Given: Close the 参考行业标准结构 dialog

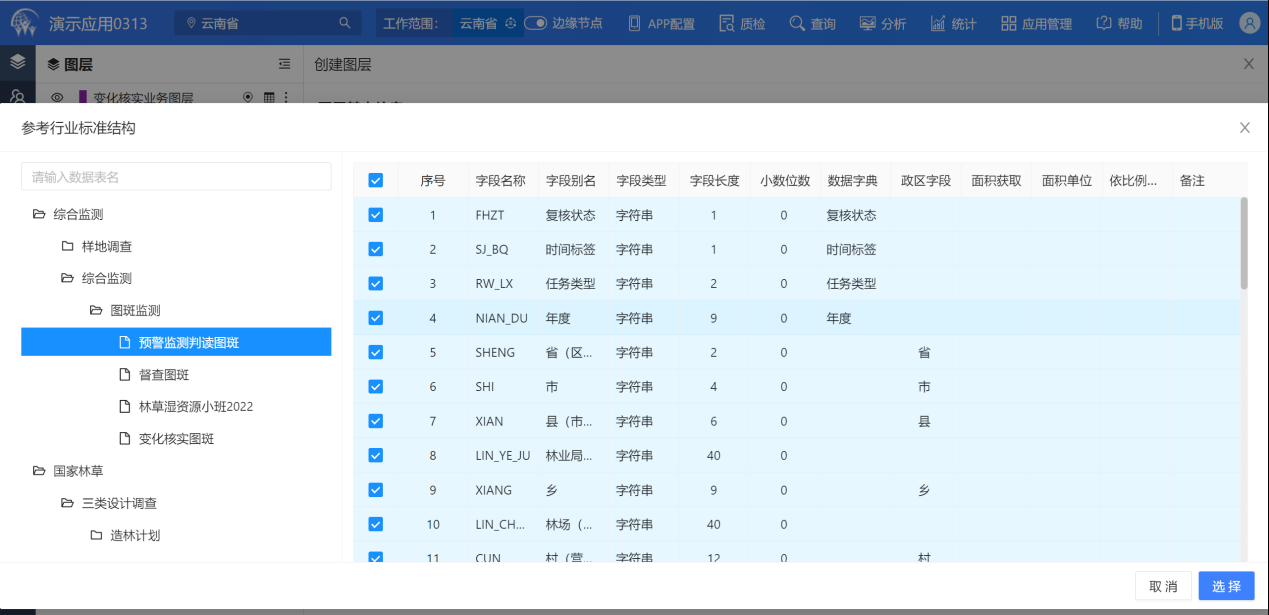Looking at the screenshot, I should point(1245,128).
